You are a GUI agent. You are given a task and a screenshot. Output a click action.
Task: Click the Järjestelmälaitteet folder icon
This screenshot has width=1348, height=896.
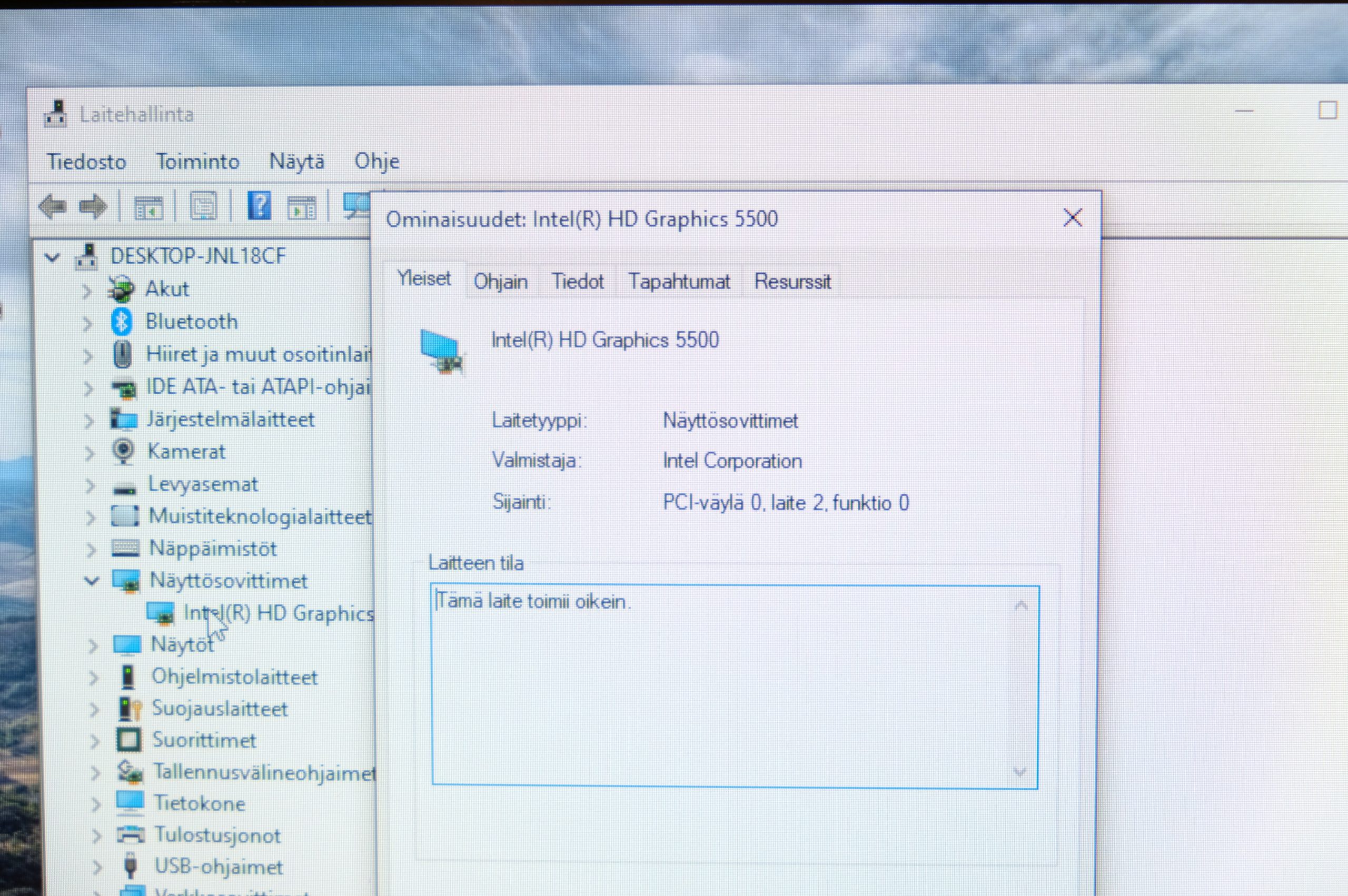click(124, 420)
